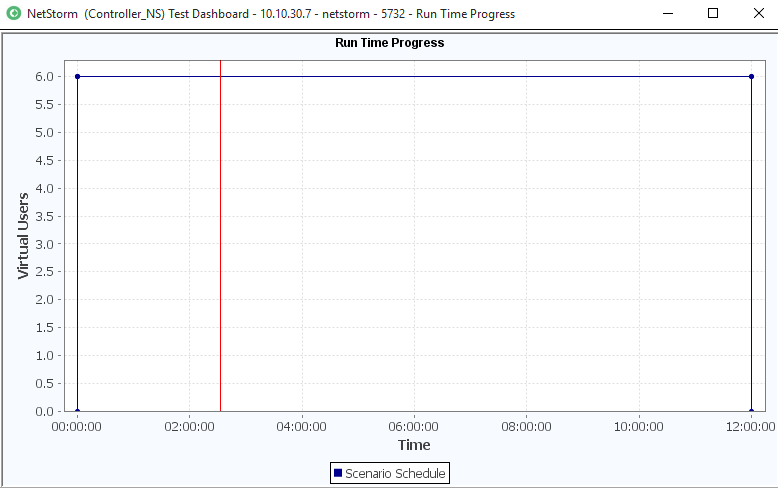
Task: Click the 06:00:00 time axis tick label
Action: click(x=414, y=427)
